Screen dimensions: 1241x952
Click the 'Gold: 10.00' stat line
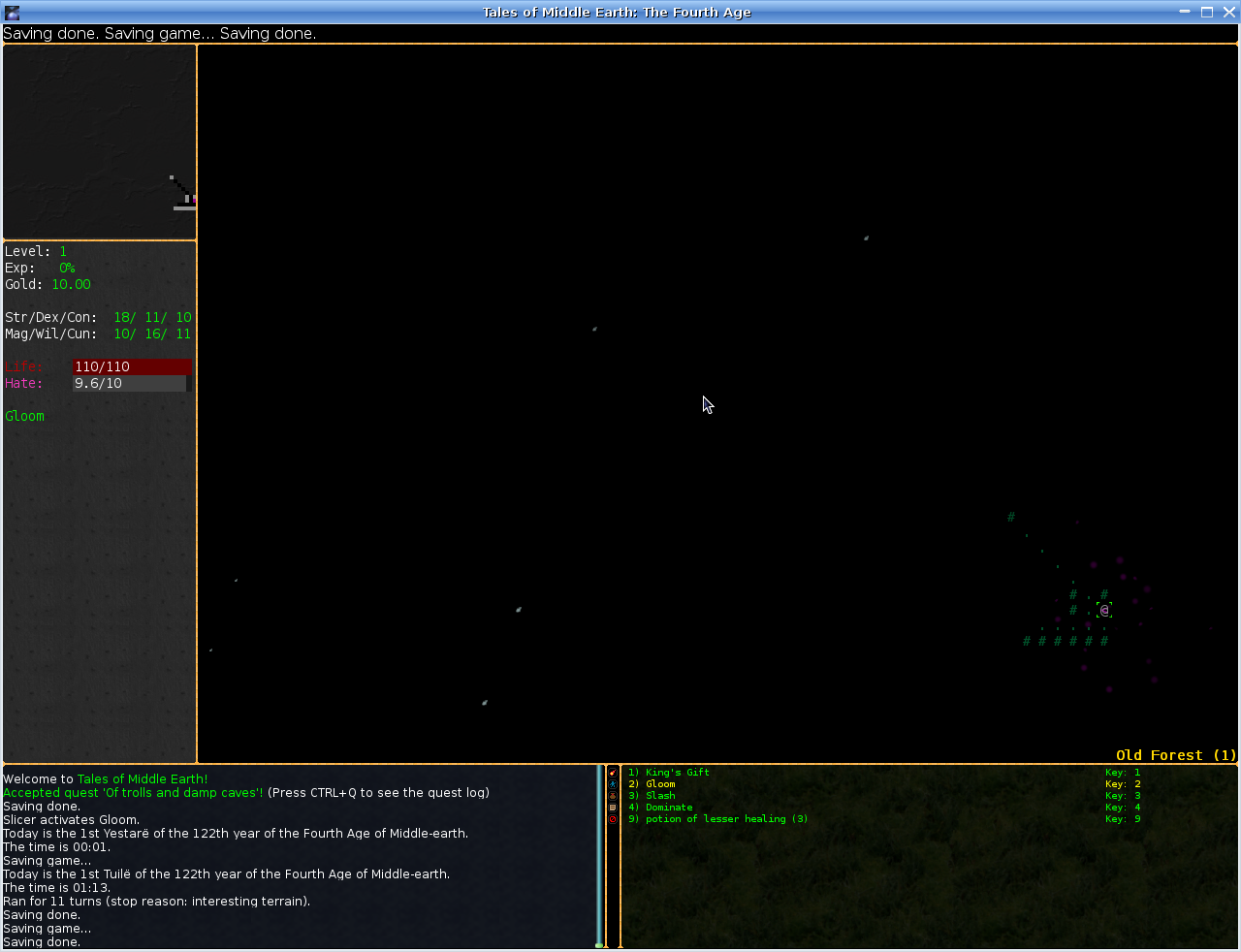click(48, 284)
